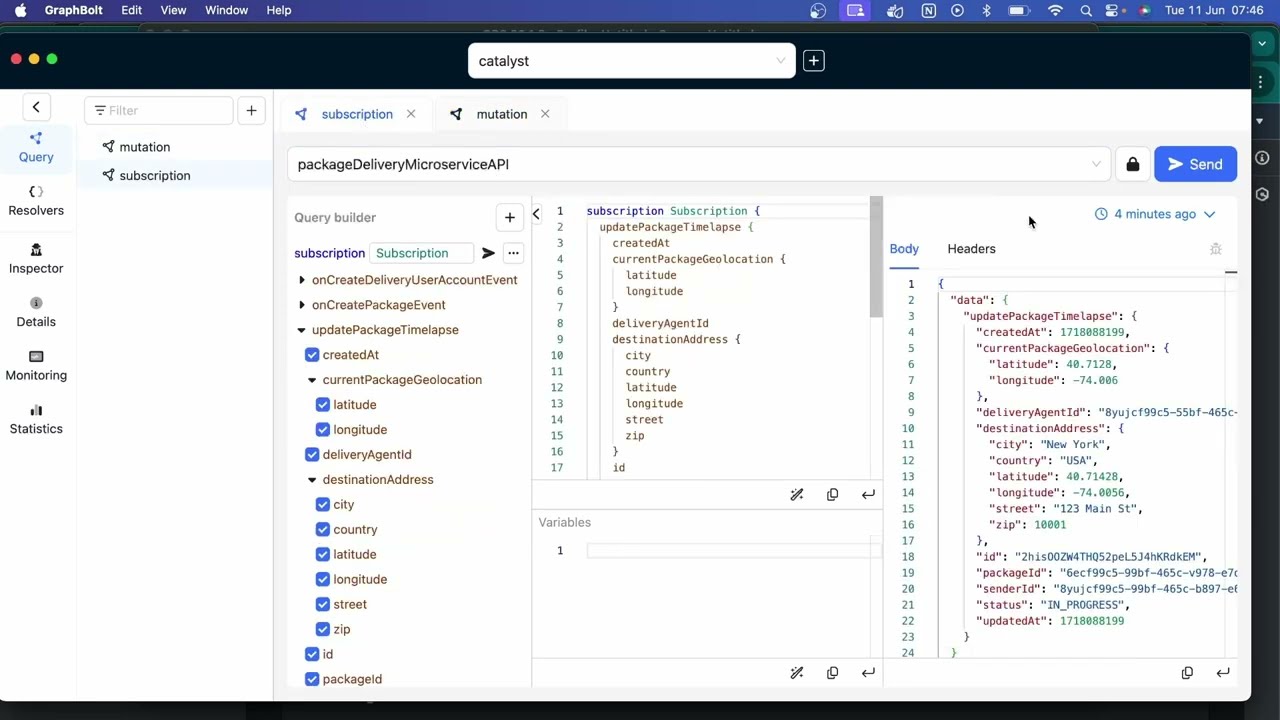The image size is (1280, 720).
Task: Open the Inspector sidebar section
Action: 36,259
